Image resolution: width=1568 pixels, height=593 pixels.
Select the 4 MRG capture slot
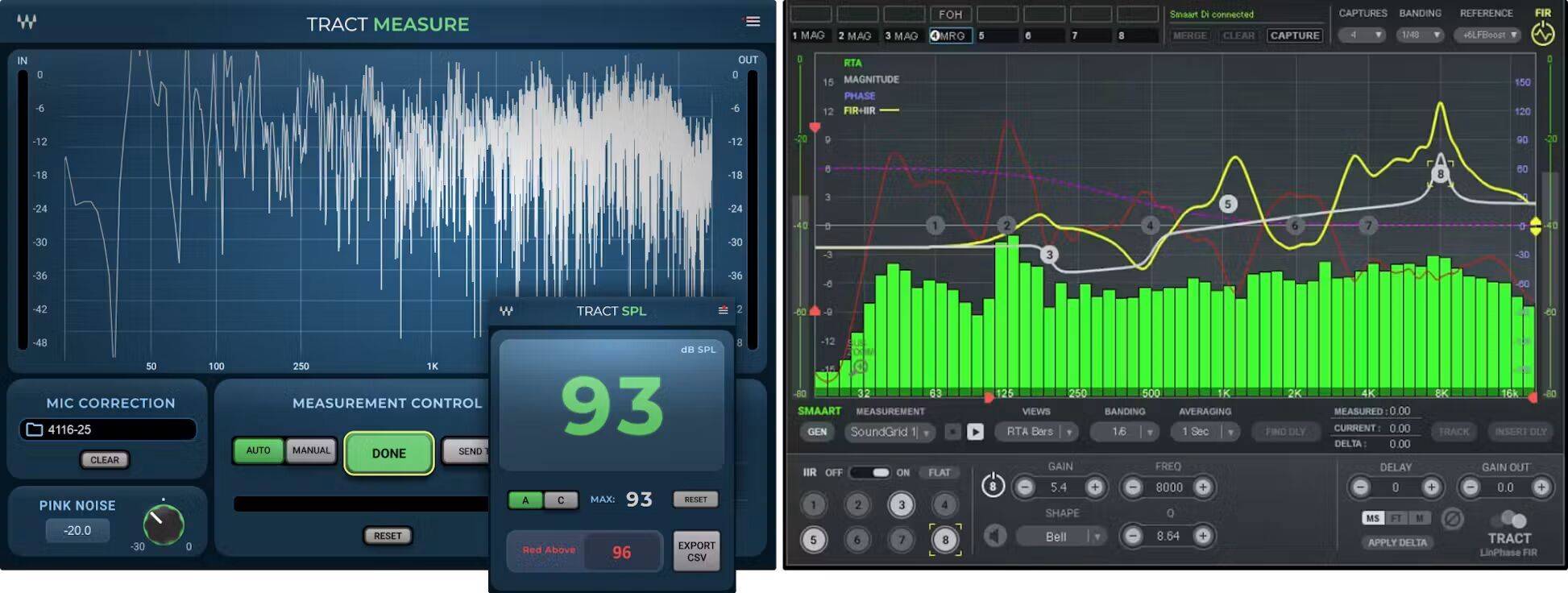[951, 35]
